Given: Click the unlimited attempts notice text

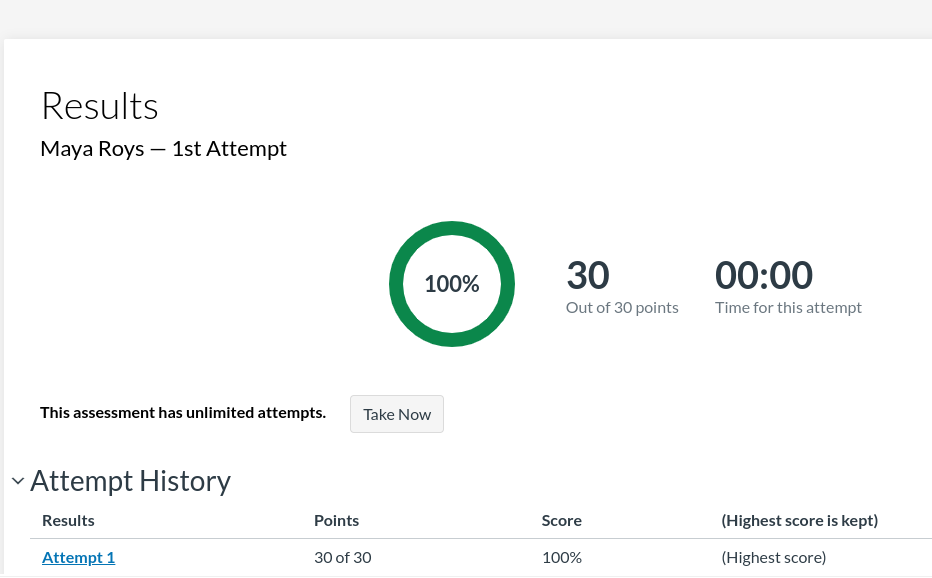Looking at the screenshot, I should pos(183,412).
